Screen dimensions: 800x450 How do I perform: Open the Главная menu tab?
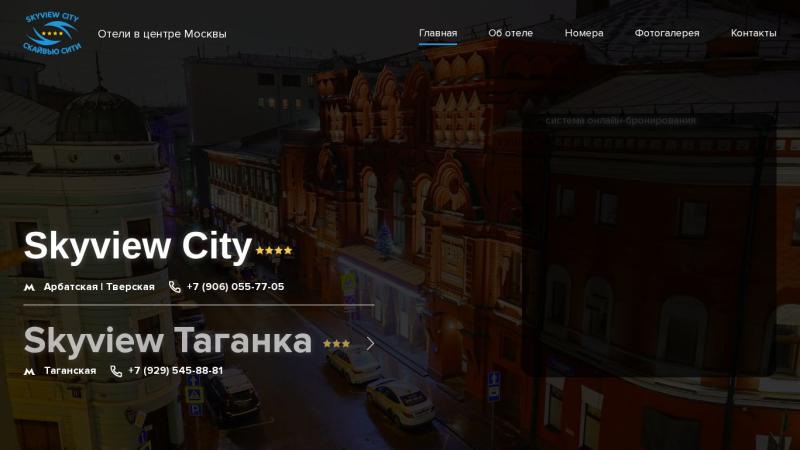coord(438,33)
